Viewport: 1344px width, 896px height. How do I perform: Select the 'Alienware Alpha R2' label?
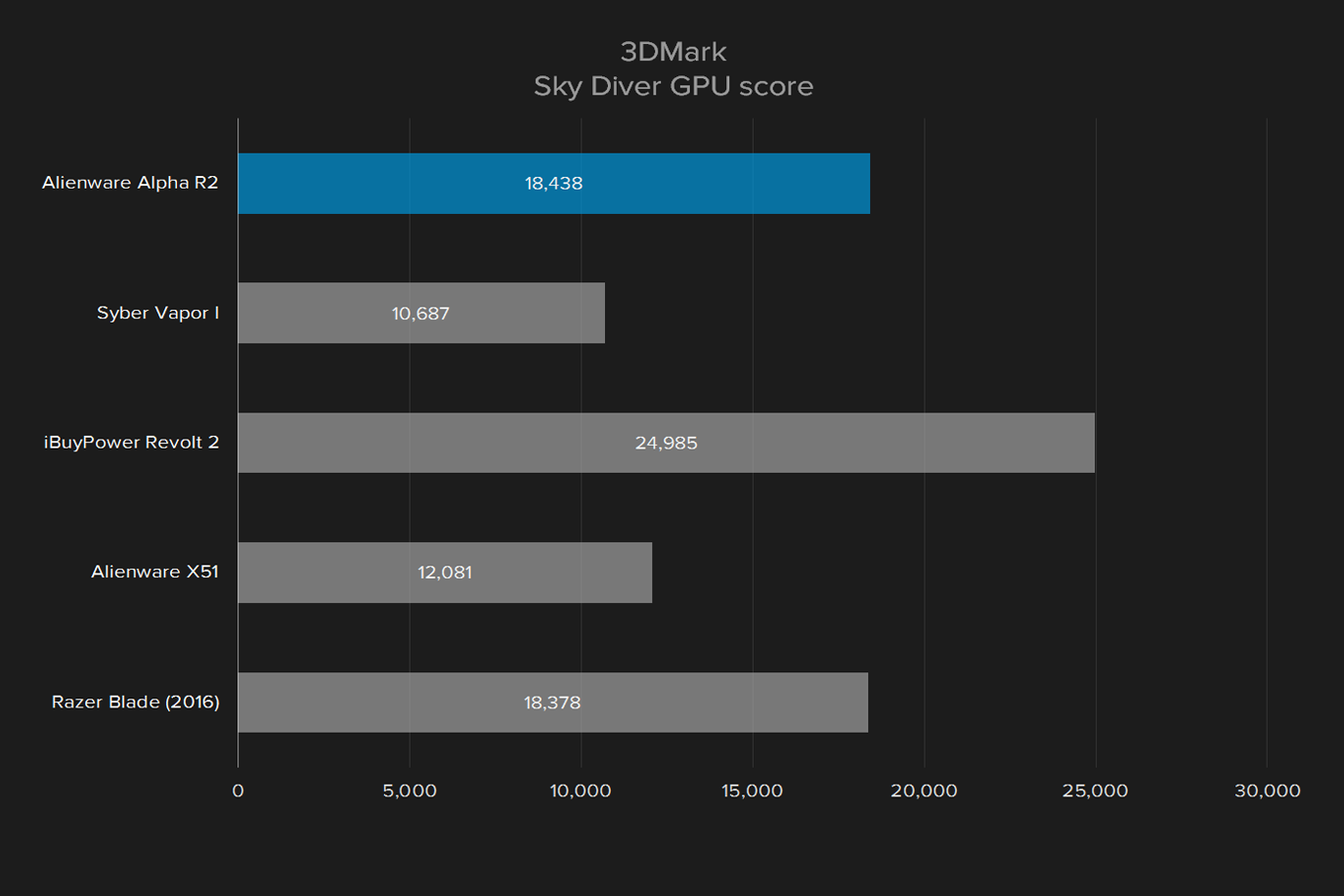(130, 183)
